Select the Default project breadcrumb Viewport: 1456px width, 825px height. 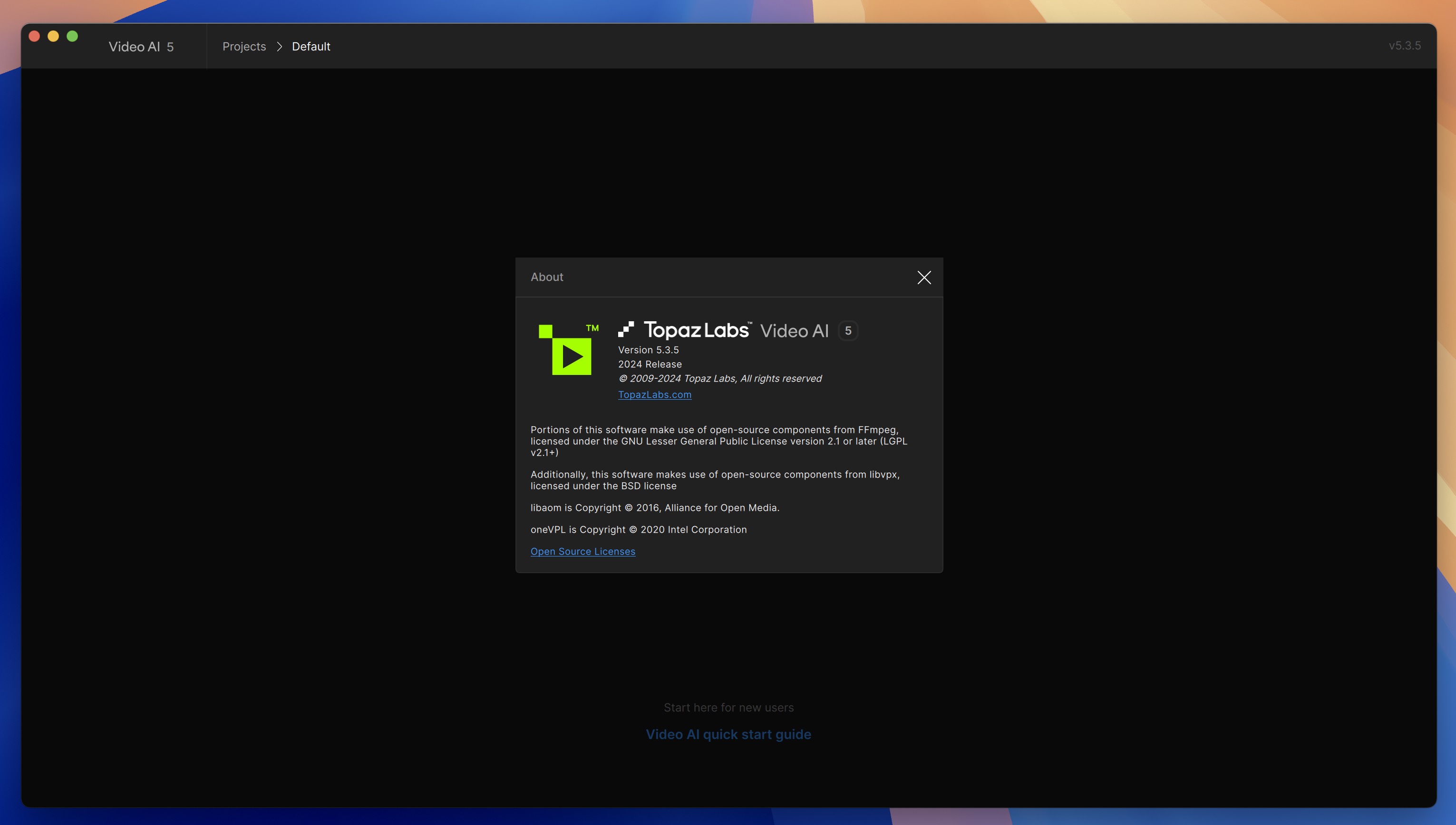311,47
